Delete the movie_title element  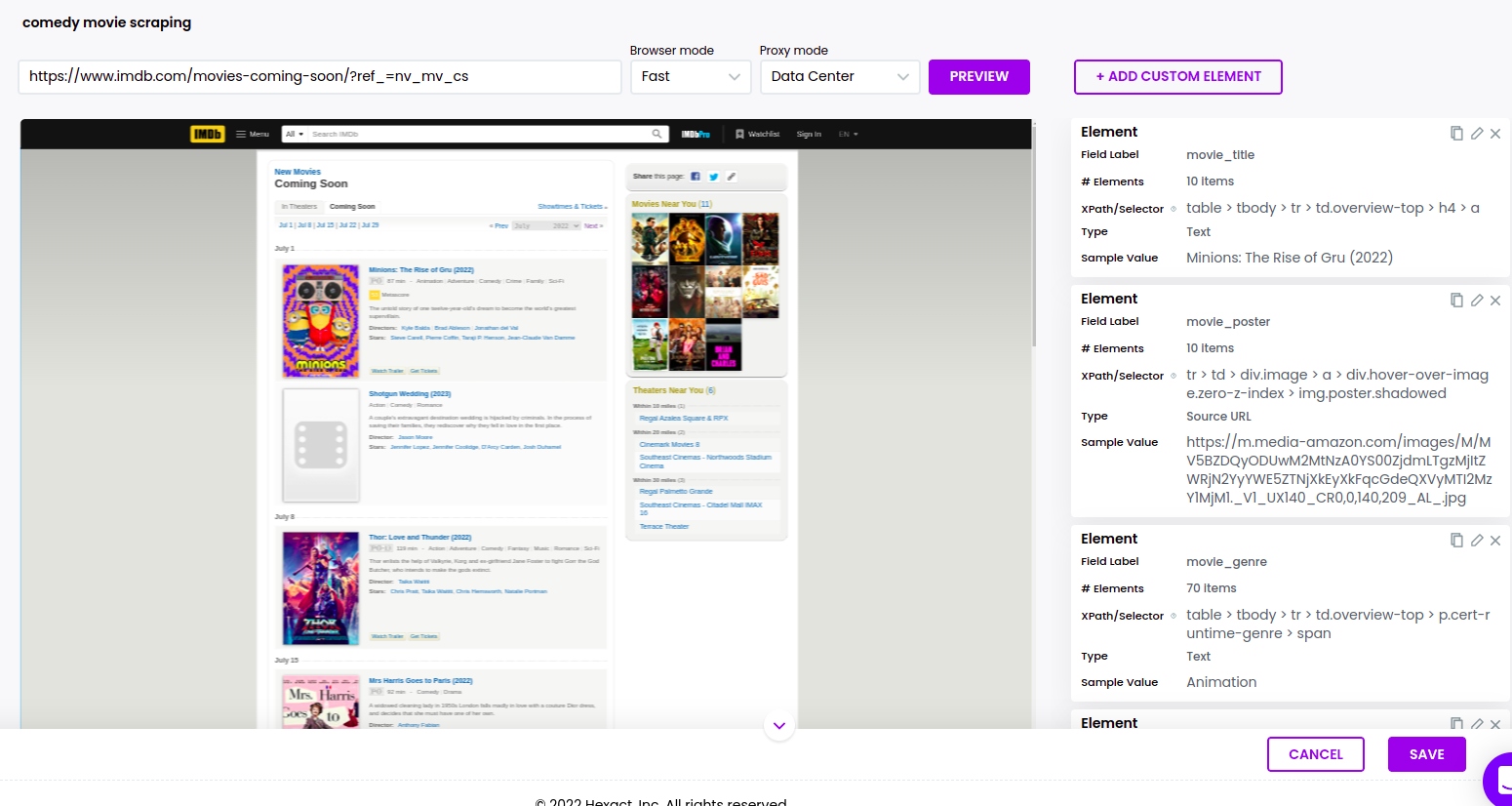(x=1495, y=134)
